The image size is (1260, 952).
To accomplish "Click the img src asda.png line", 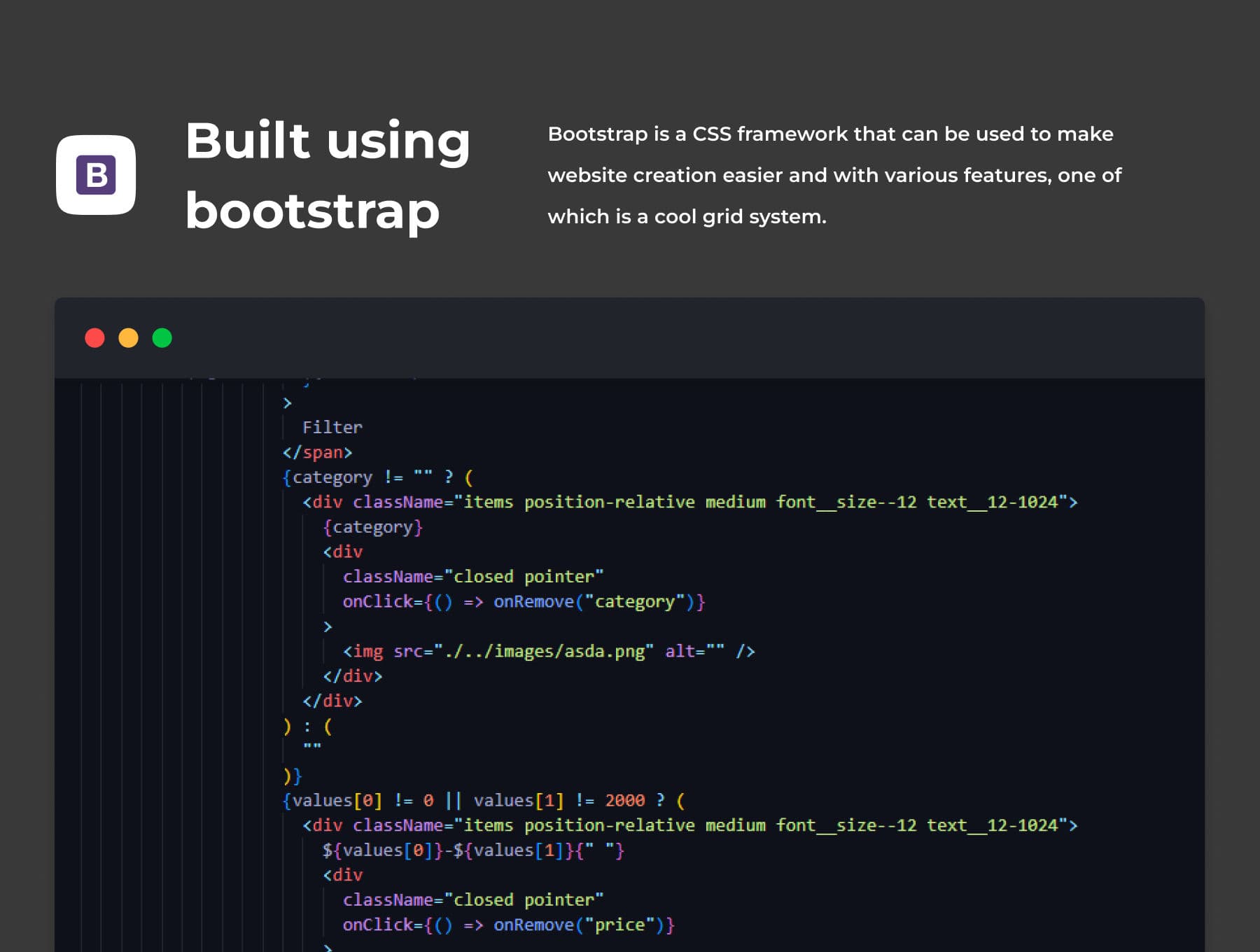I will 549,652.
